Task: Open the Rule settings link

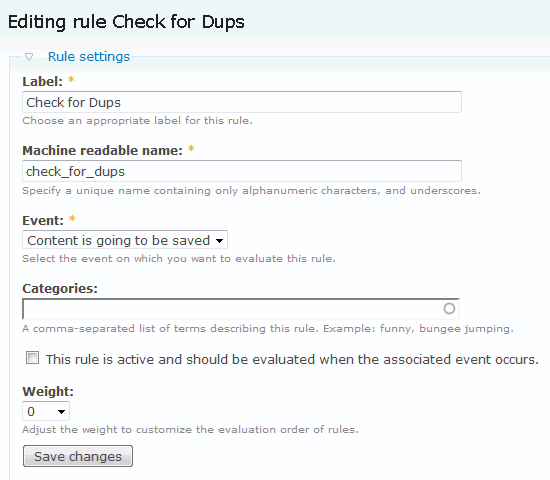Action: click(89, 56)
